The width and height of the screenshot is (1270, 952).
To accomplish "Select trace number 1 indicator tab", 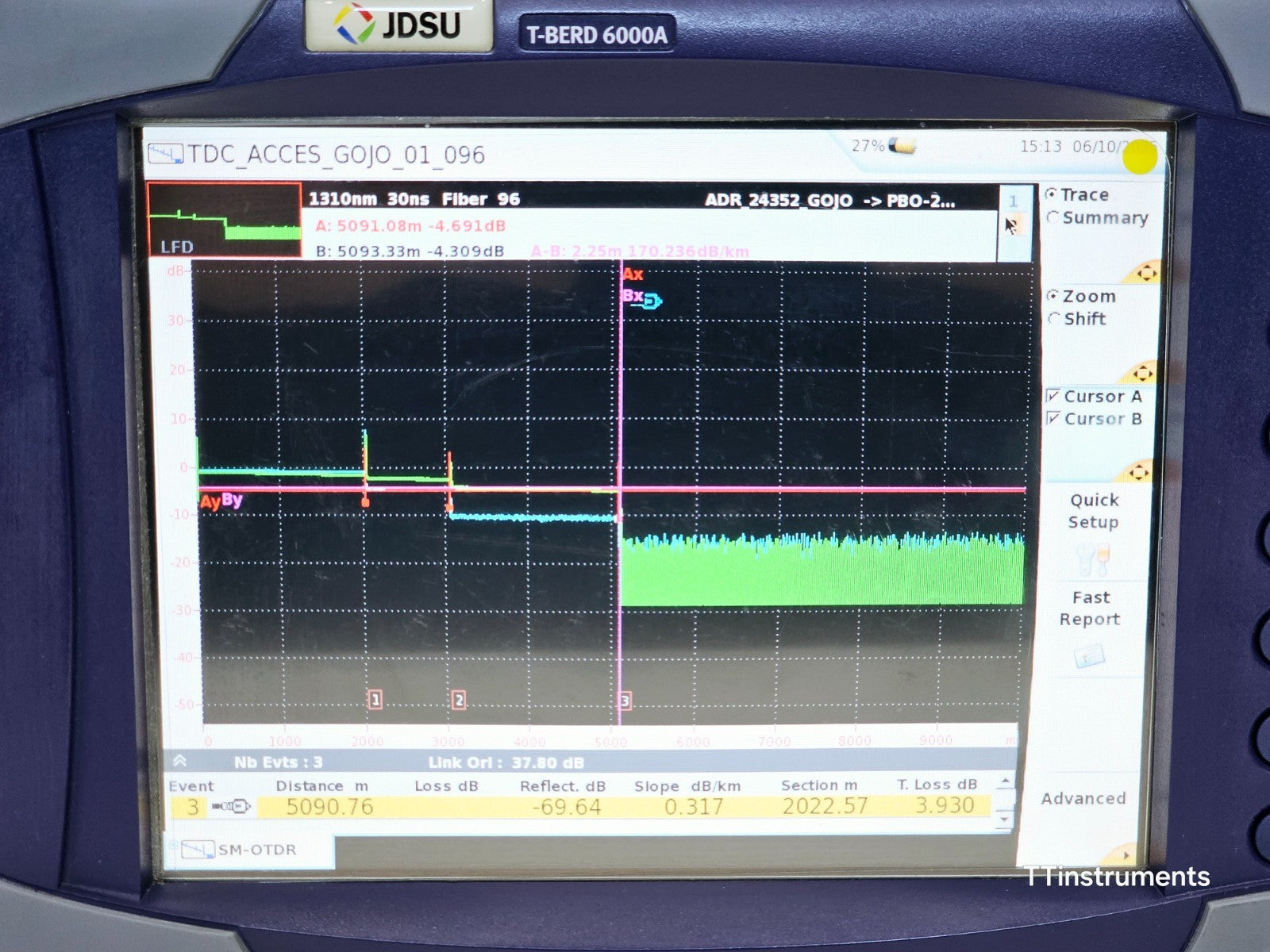I will pos(1012,202).
